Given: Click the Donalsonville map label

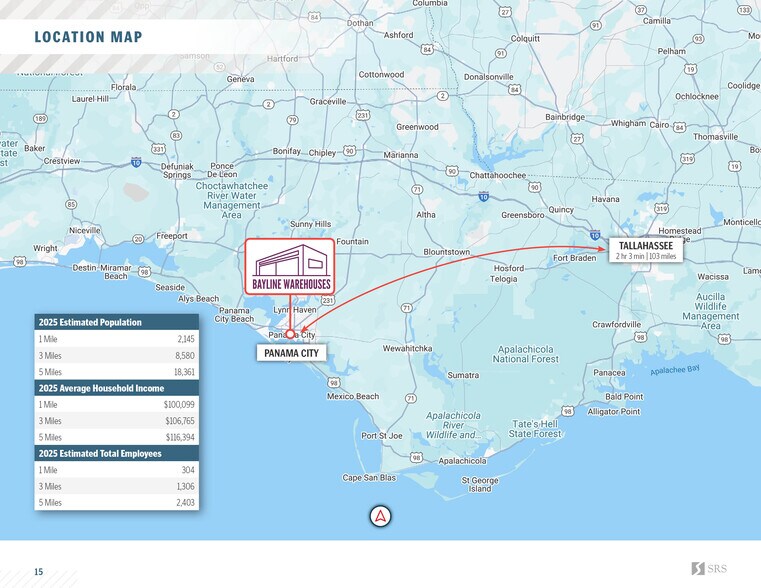Looking at the screenshot, I should point(489,77).
